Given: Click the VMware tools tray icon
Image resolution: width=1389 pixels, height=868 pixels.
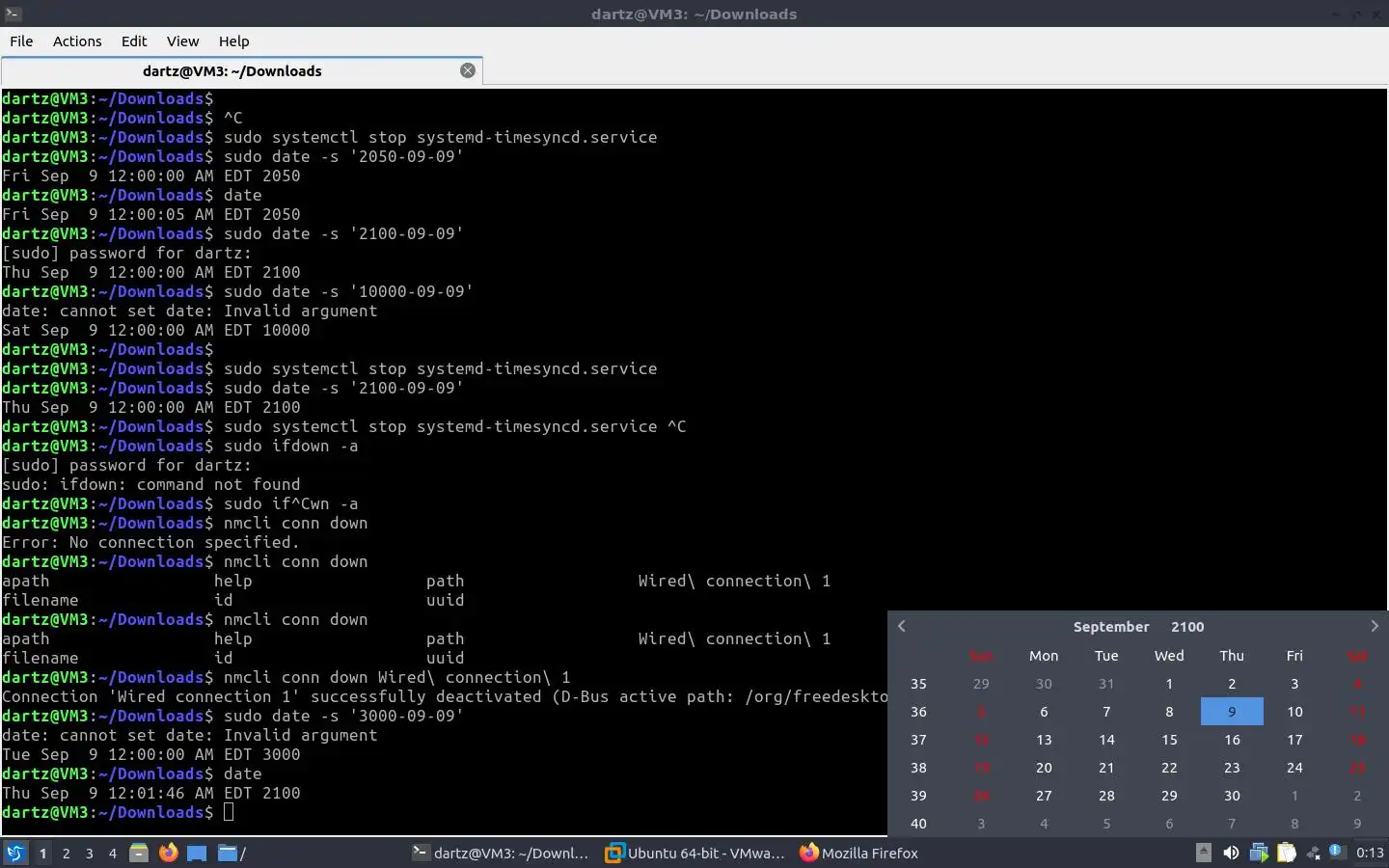Looking at the screenshot, I should (x=1259, y=853).
